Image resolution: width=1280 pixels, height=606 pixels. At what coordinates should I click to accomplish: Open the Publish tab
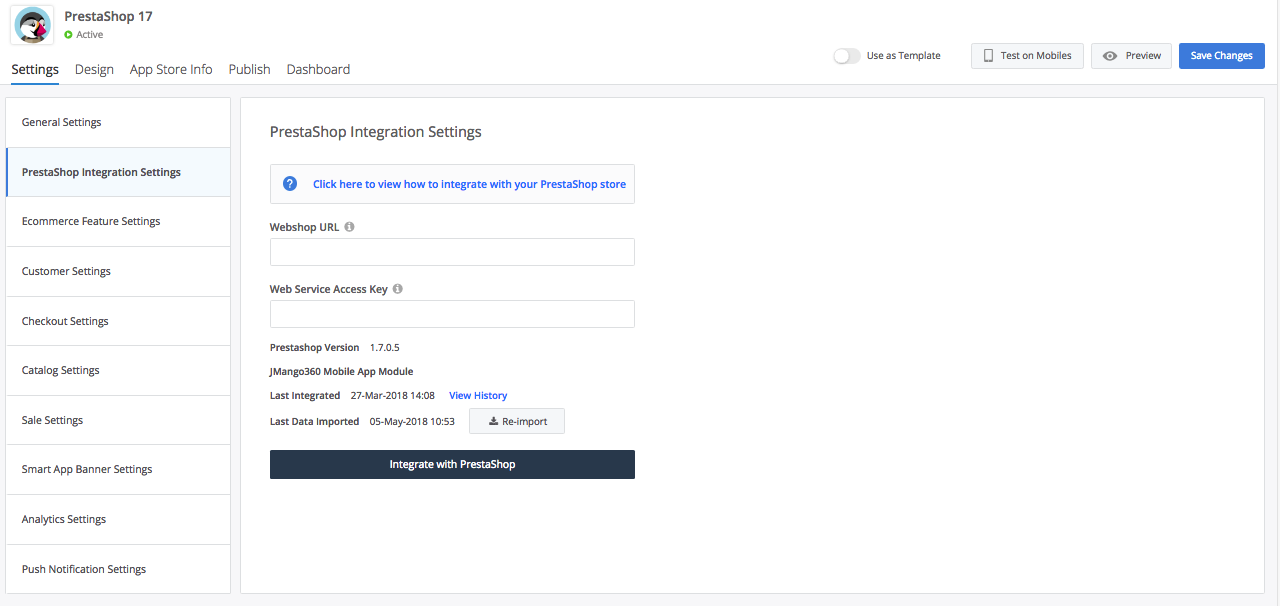point(249,69)
